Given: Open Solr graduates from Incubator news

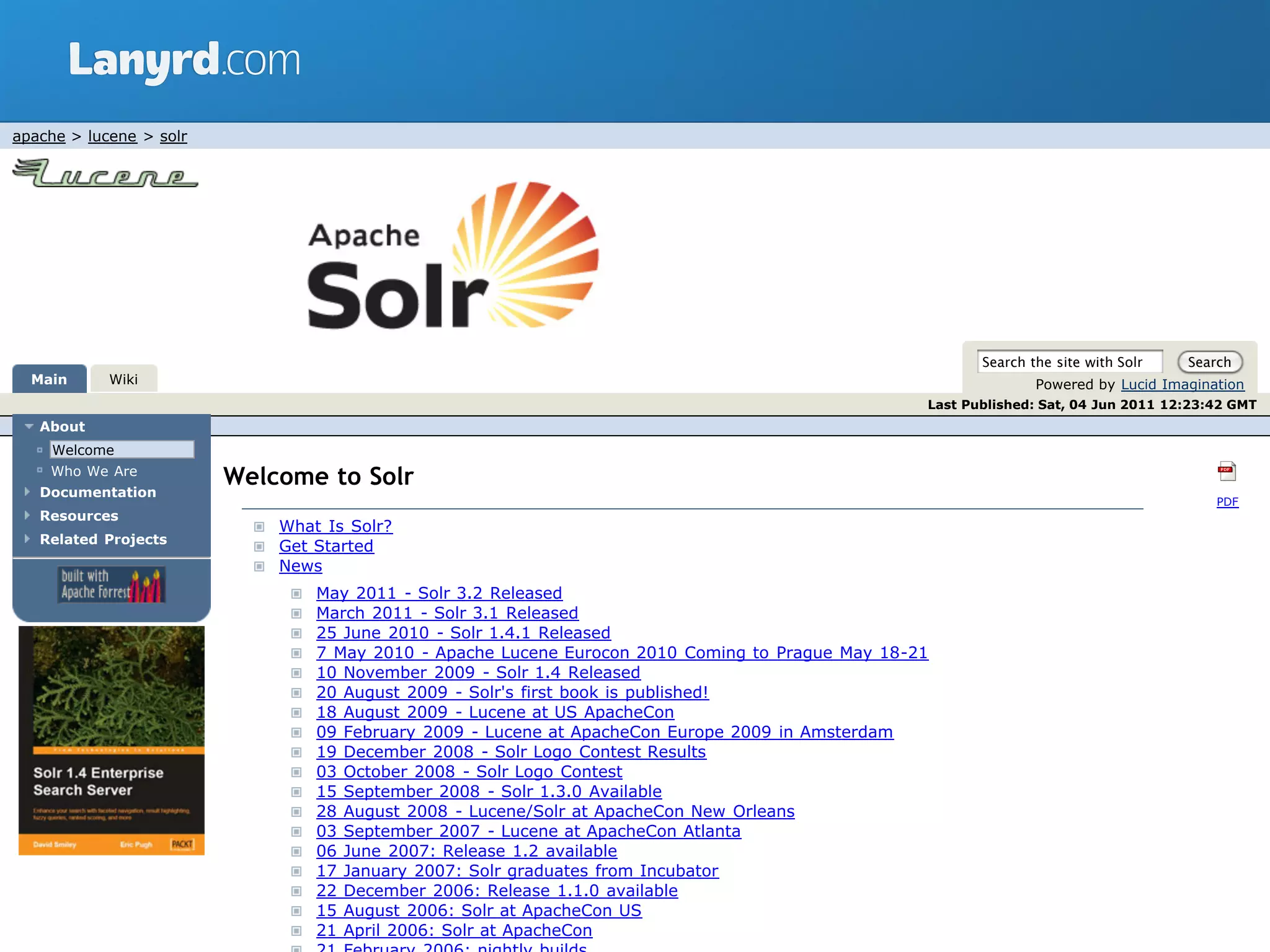Looking at the screenshot, I should point(517,871).
